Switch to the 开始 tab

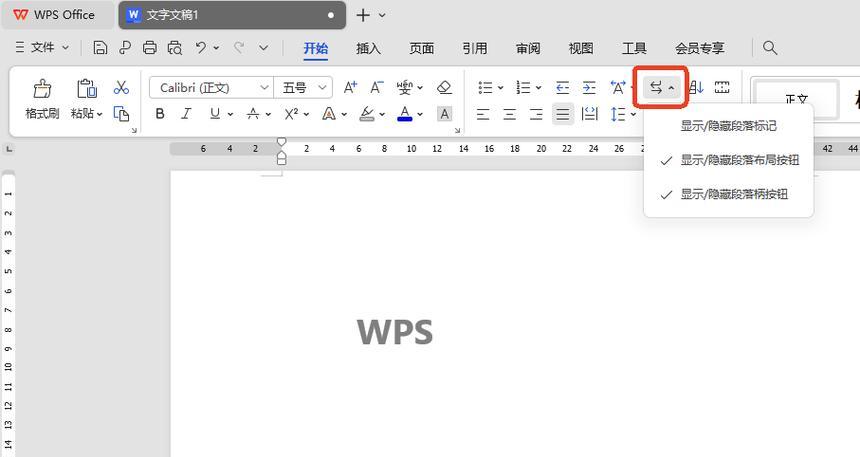tap(316, 48)
